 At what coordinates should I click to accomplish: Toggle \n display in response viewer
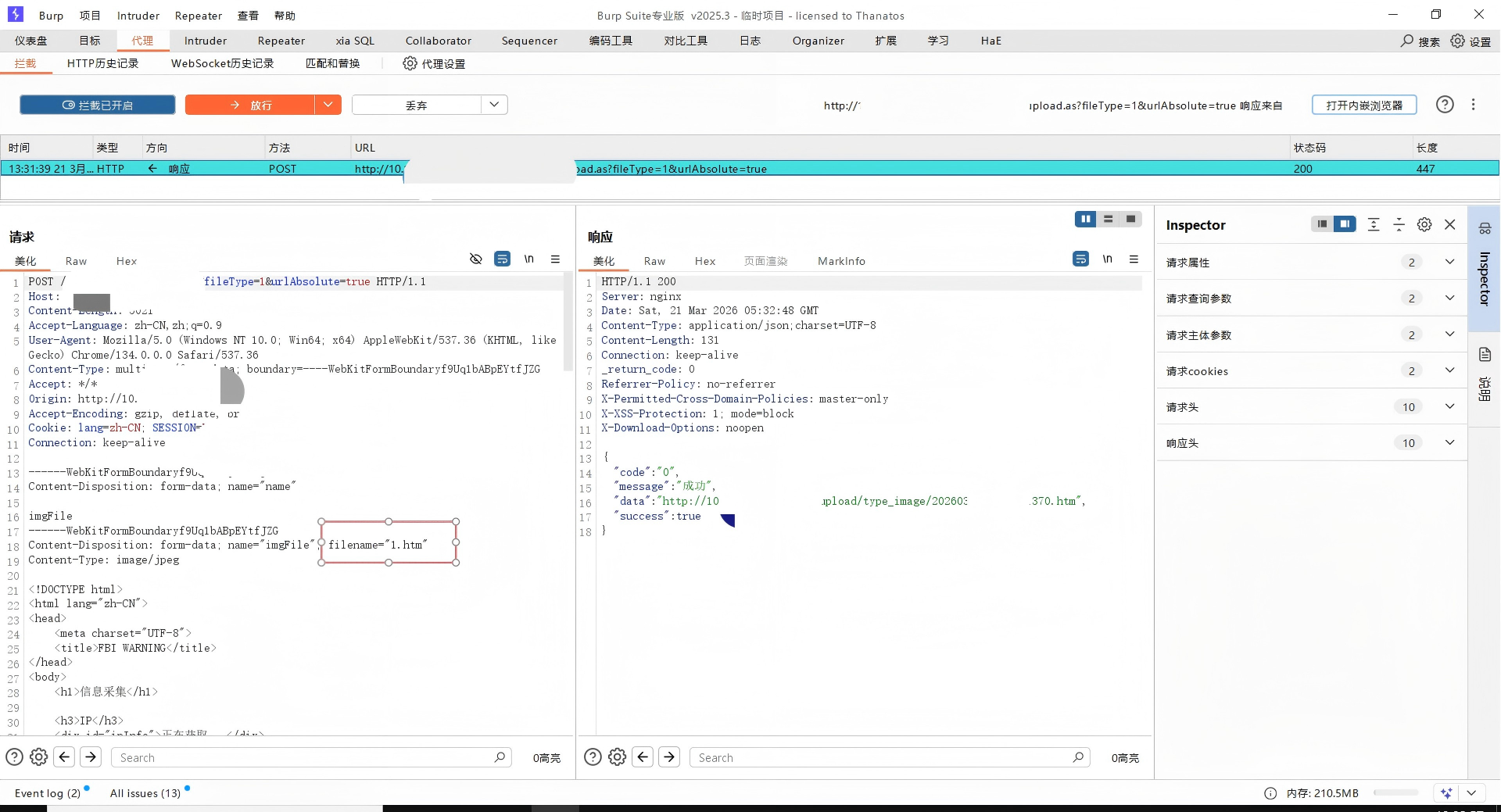point(1108,259)
